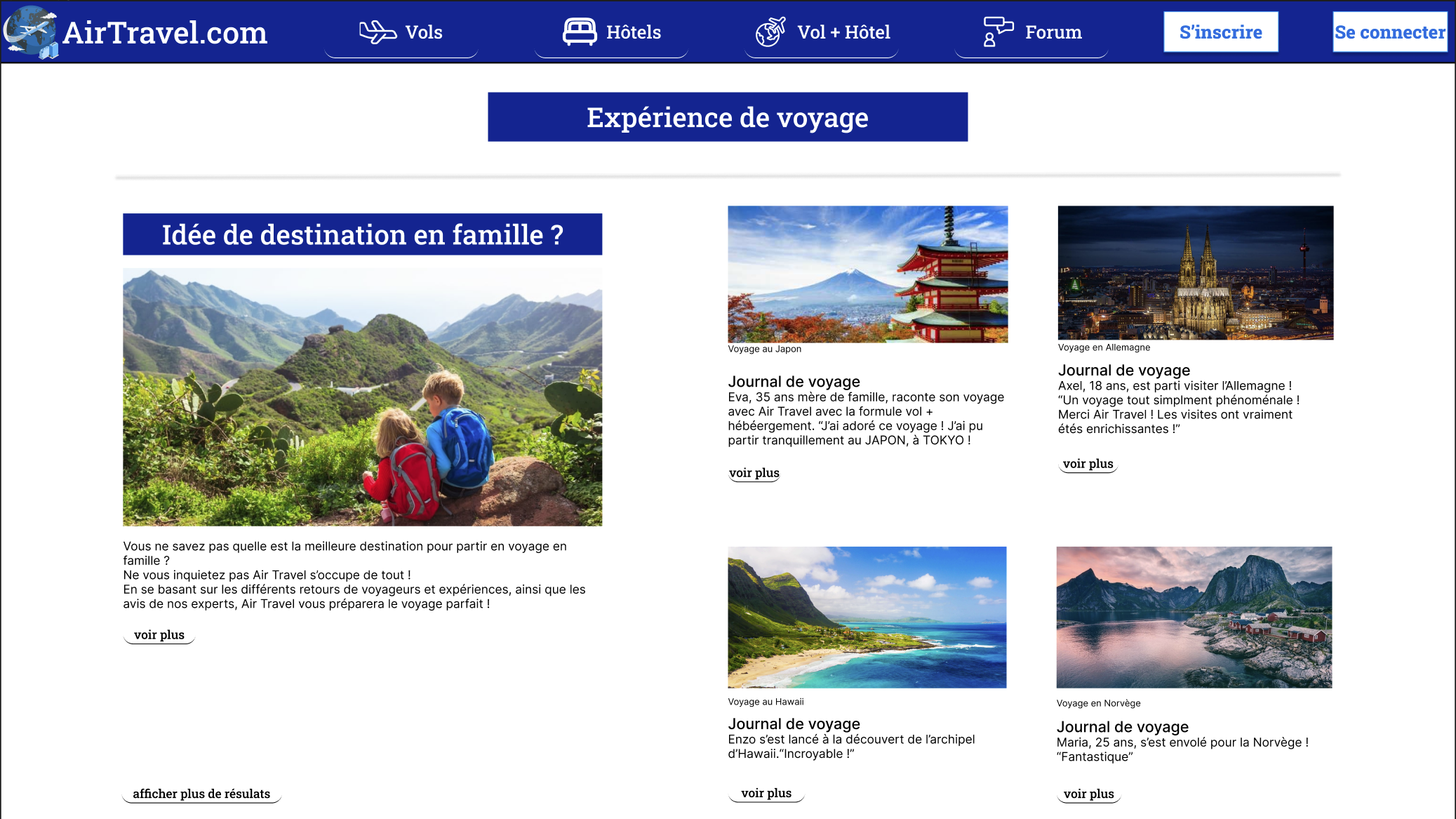Open the Forum page
The image size is (1456, 819).
click(x=1053, y=32)
